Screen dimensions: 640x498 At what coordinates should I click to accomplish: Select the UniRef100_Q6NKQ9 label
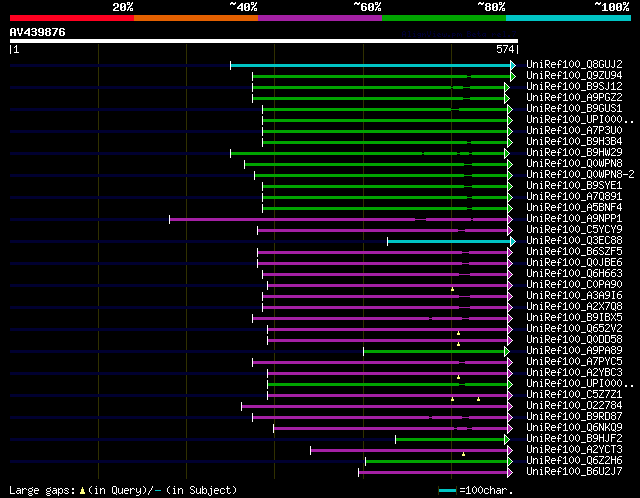tap(574, 428)
